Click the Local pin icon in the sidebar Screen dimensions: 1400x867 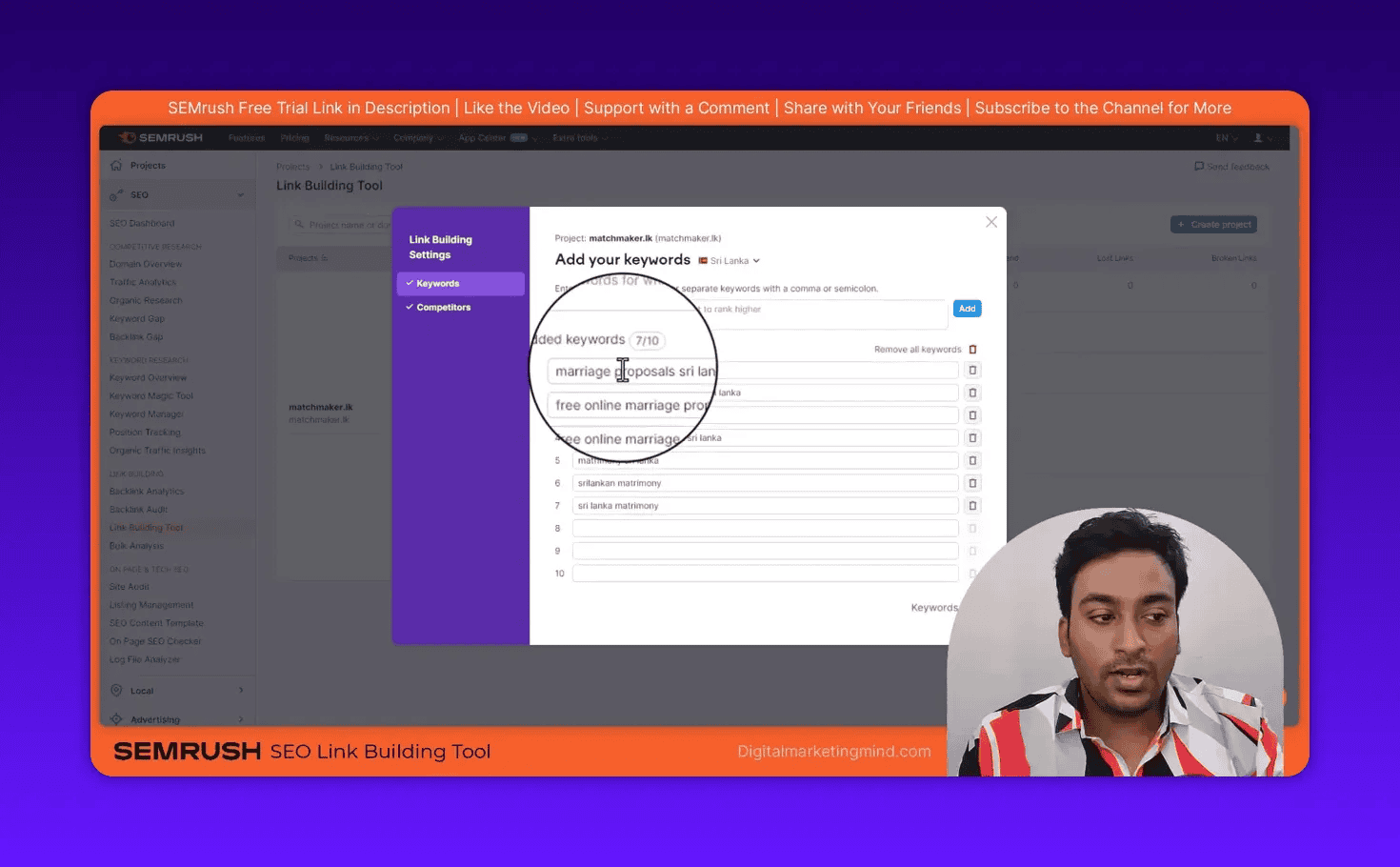pos(117,690)
